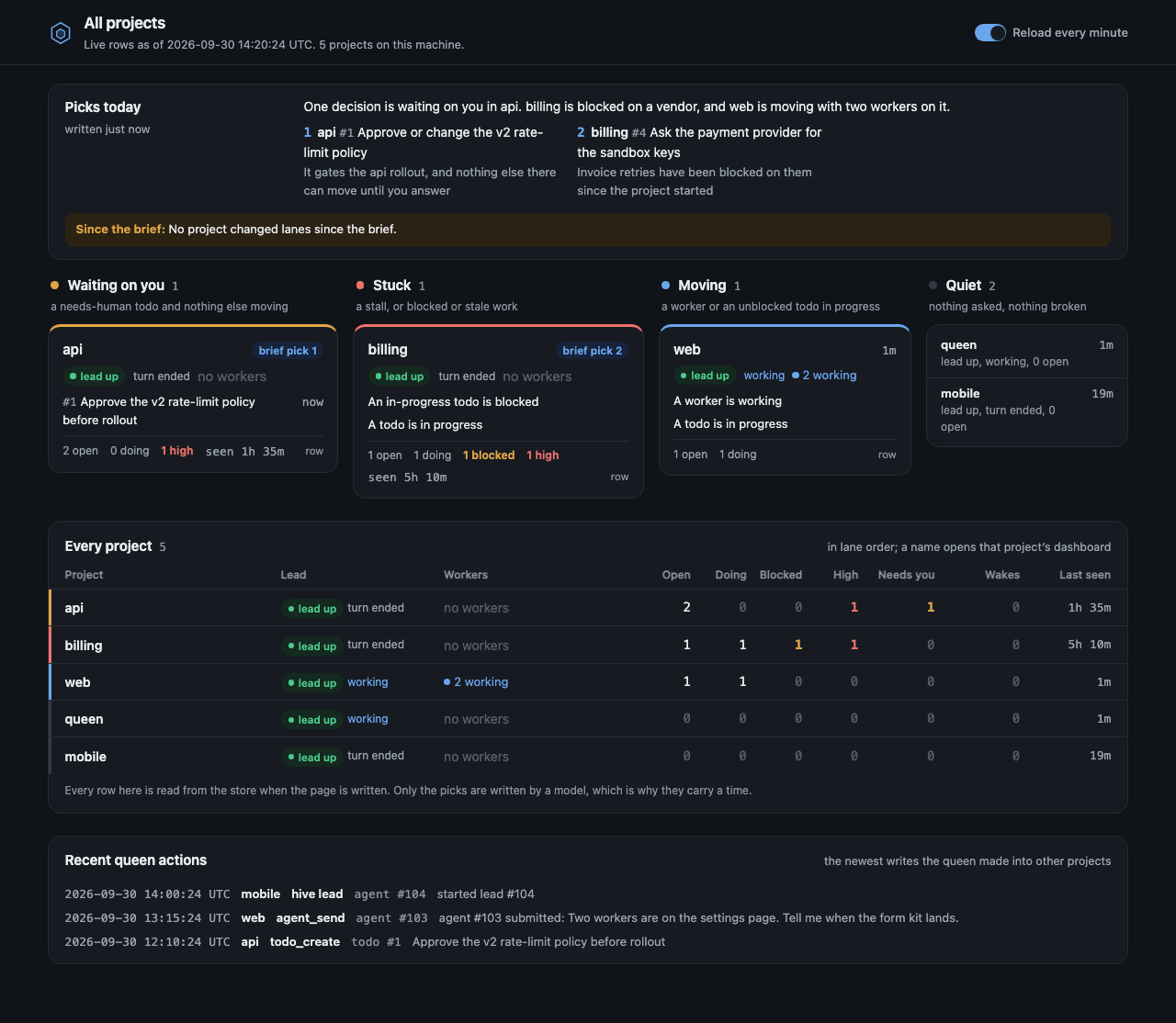Click the 'row' link on web card

click(888, 455)
